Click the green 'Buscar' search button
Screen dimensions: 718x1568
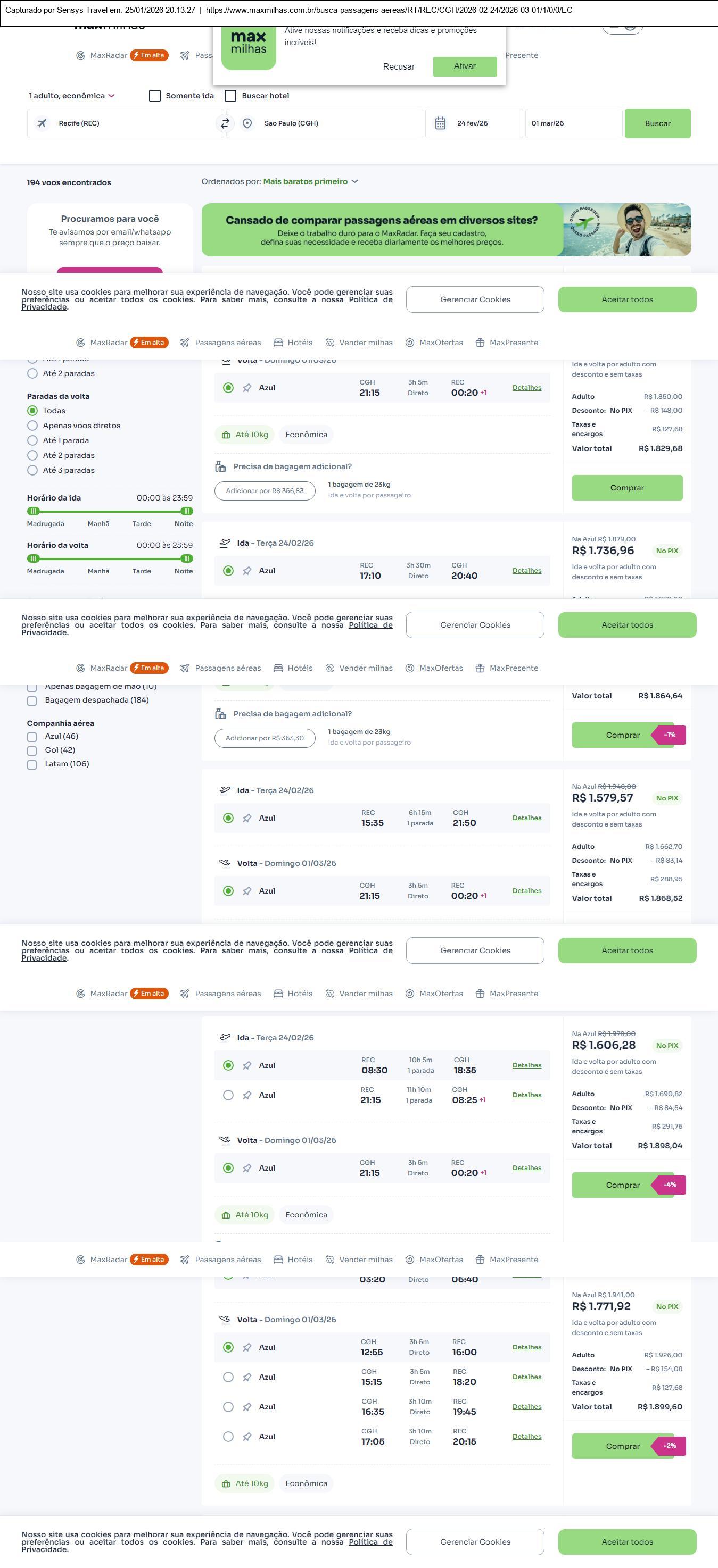[x=657, y=123]
